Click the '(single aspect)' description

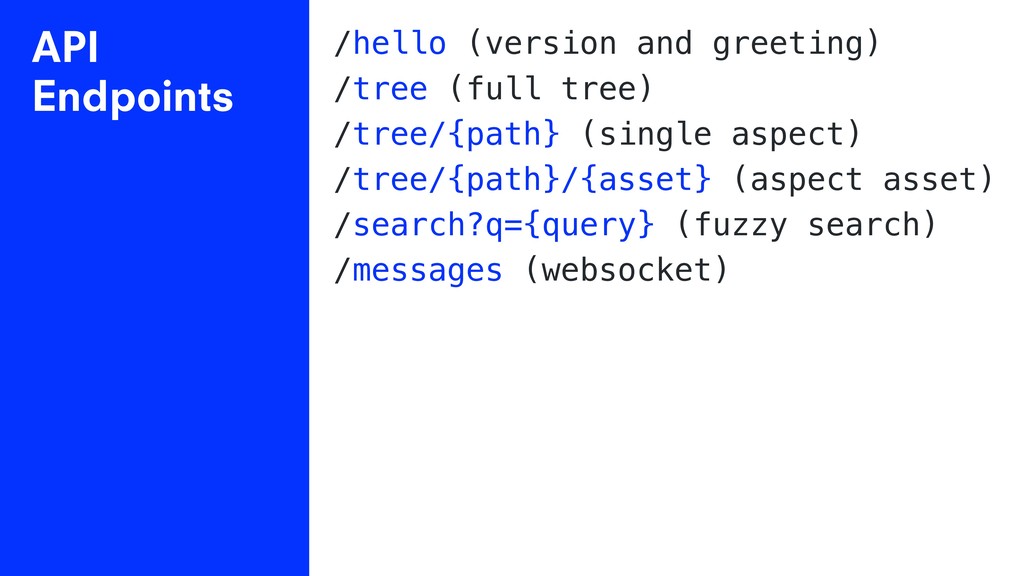(721, 135)
